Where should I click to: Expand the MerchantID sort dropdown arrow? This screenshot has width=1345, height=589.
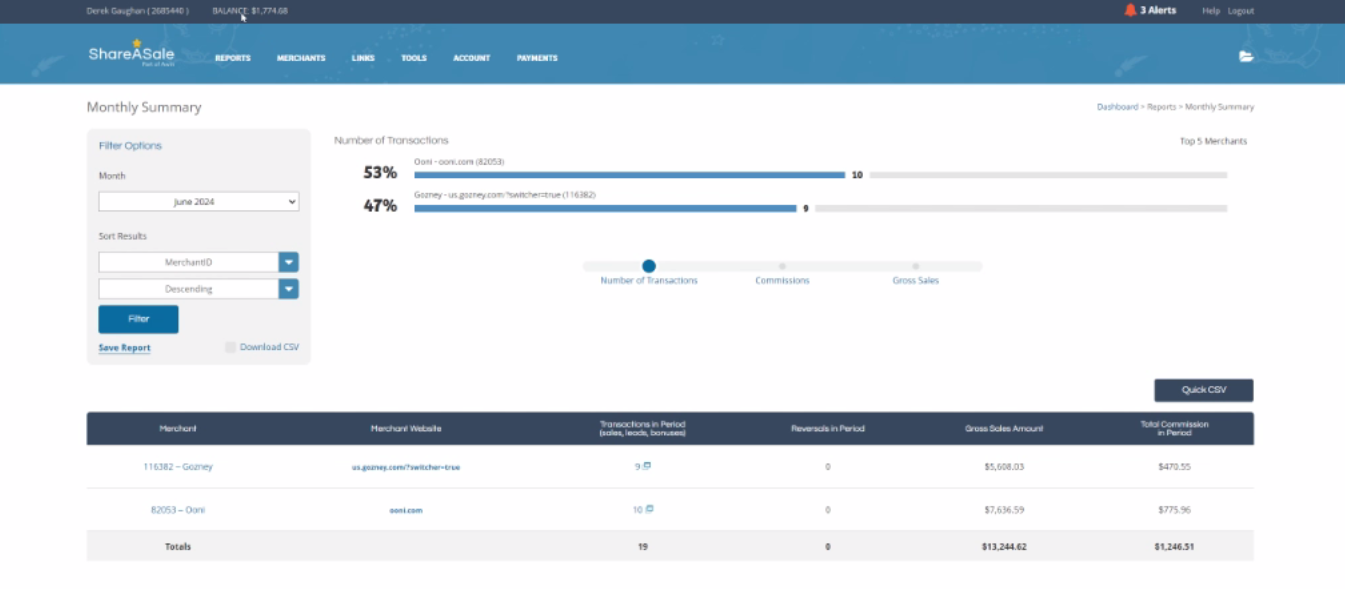click(x=288, y=262)
